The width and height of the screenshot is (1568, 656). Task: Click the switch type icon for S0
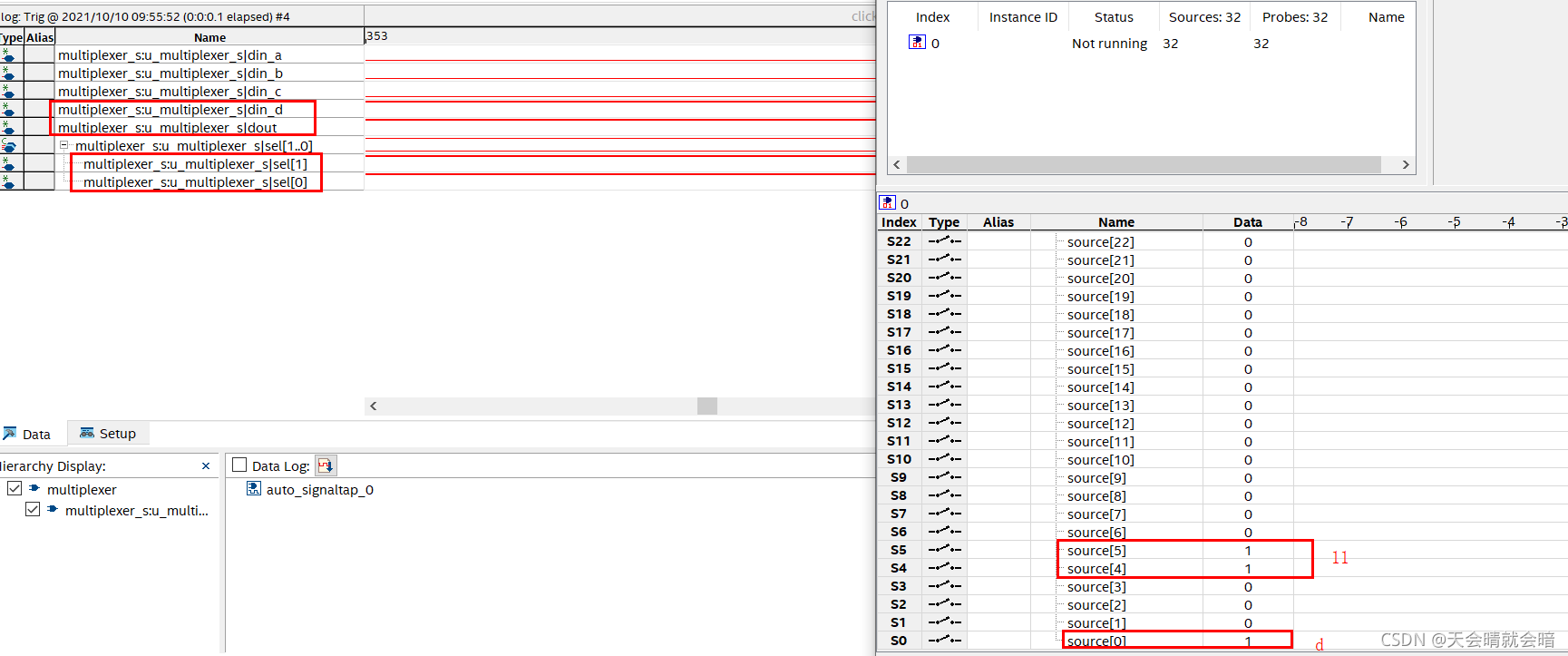(x=944, y=641)
